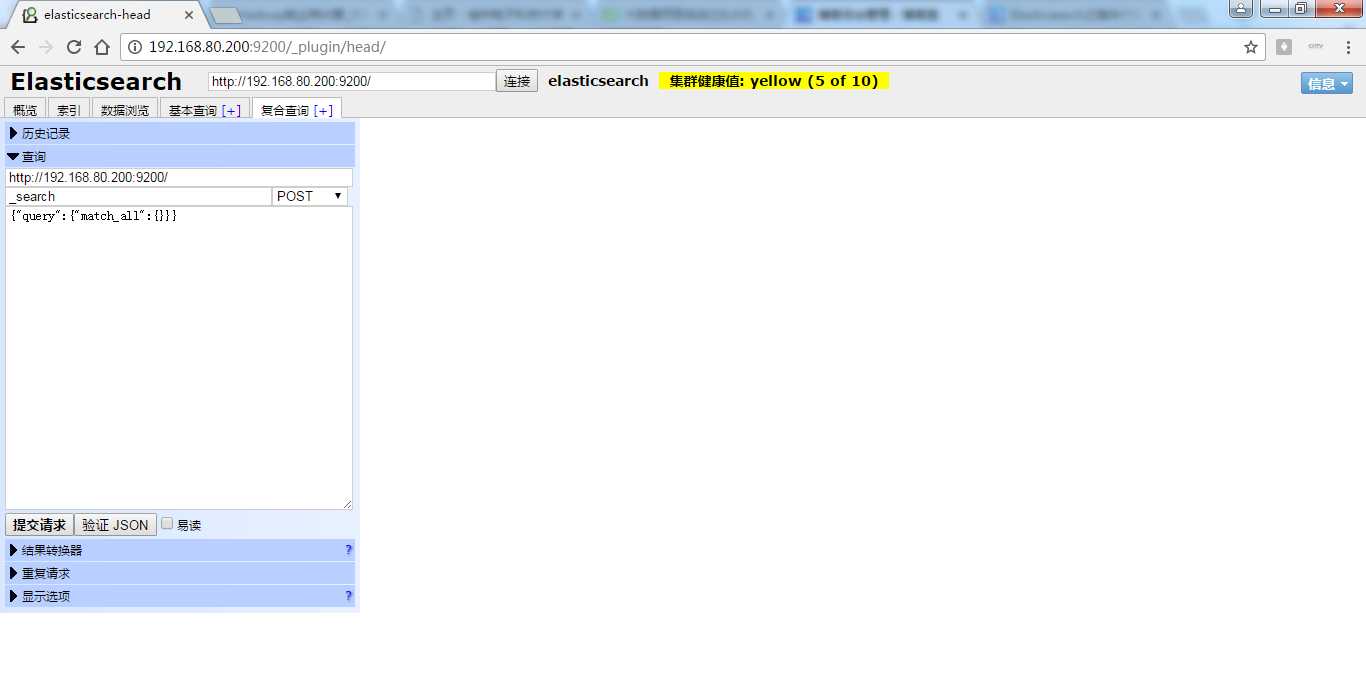Switch to the 数据浏览 tab
Image resolution: width=1366 pixels, height=699 pixels.
125,110
